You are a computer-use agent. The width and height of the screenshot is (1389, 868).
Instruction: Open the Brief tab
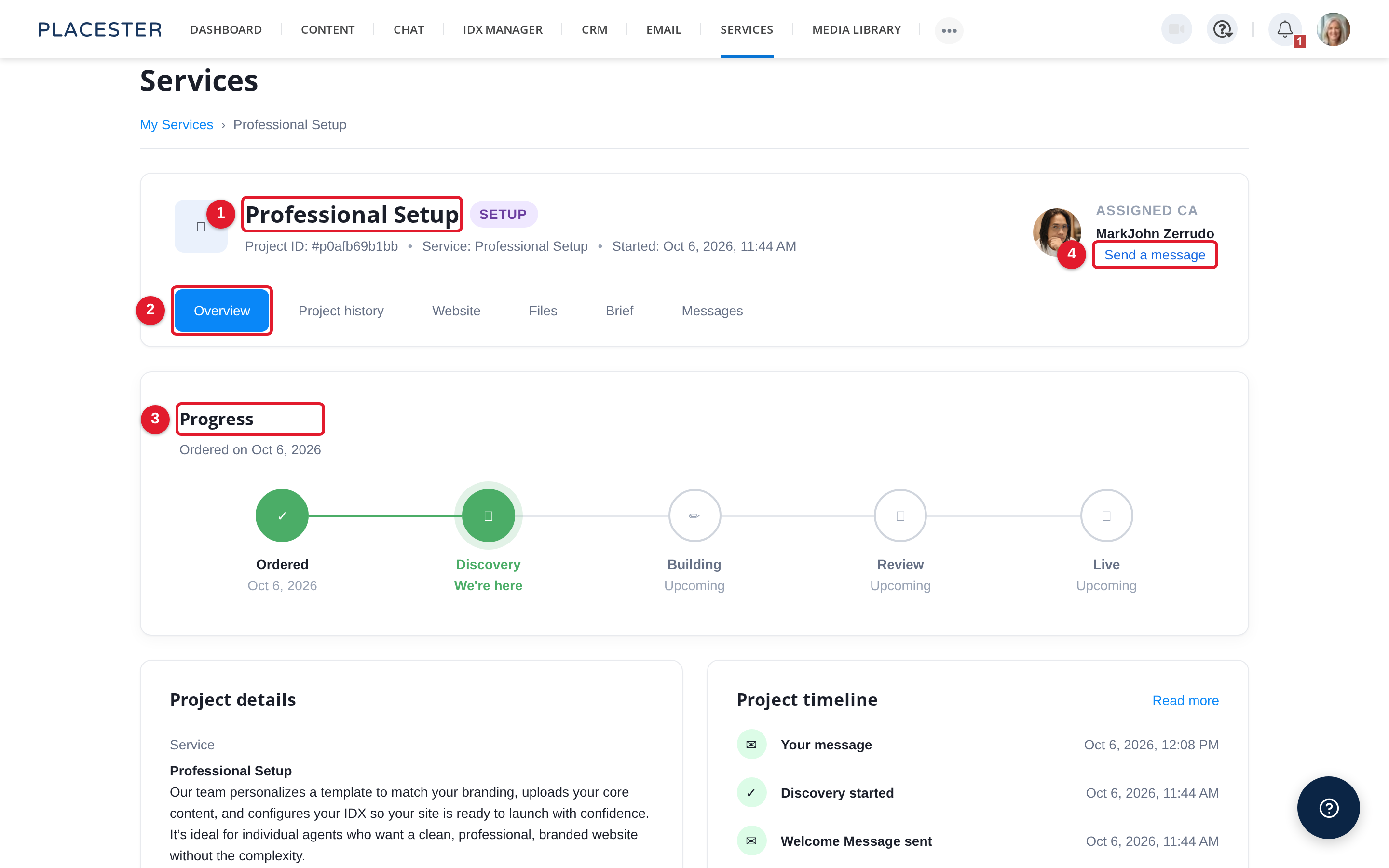pyautogui.click(x=619, y=311)
